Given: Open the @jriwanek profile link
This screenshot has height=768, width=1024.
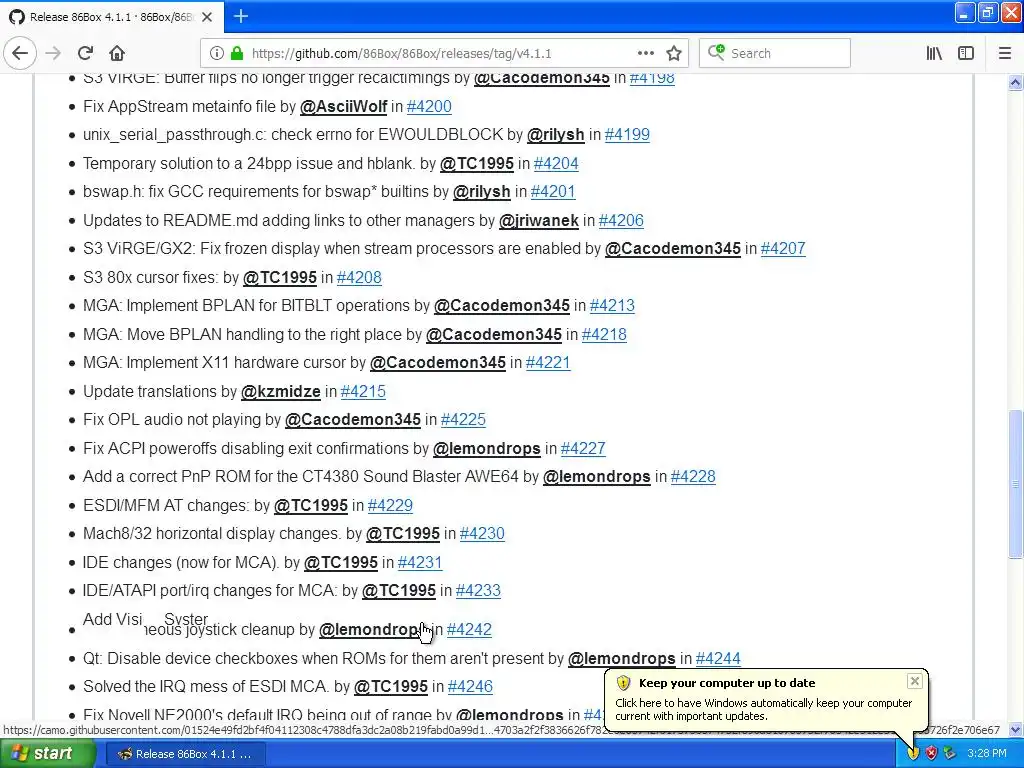Looking at the screenshot, I should pos(539,220).
